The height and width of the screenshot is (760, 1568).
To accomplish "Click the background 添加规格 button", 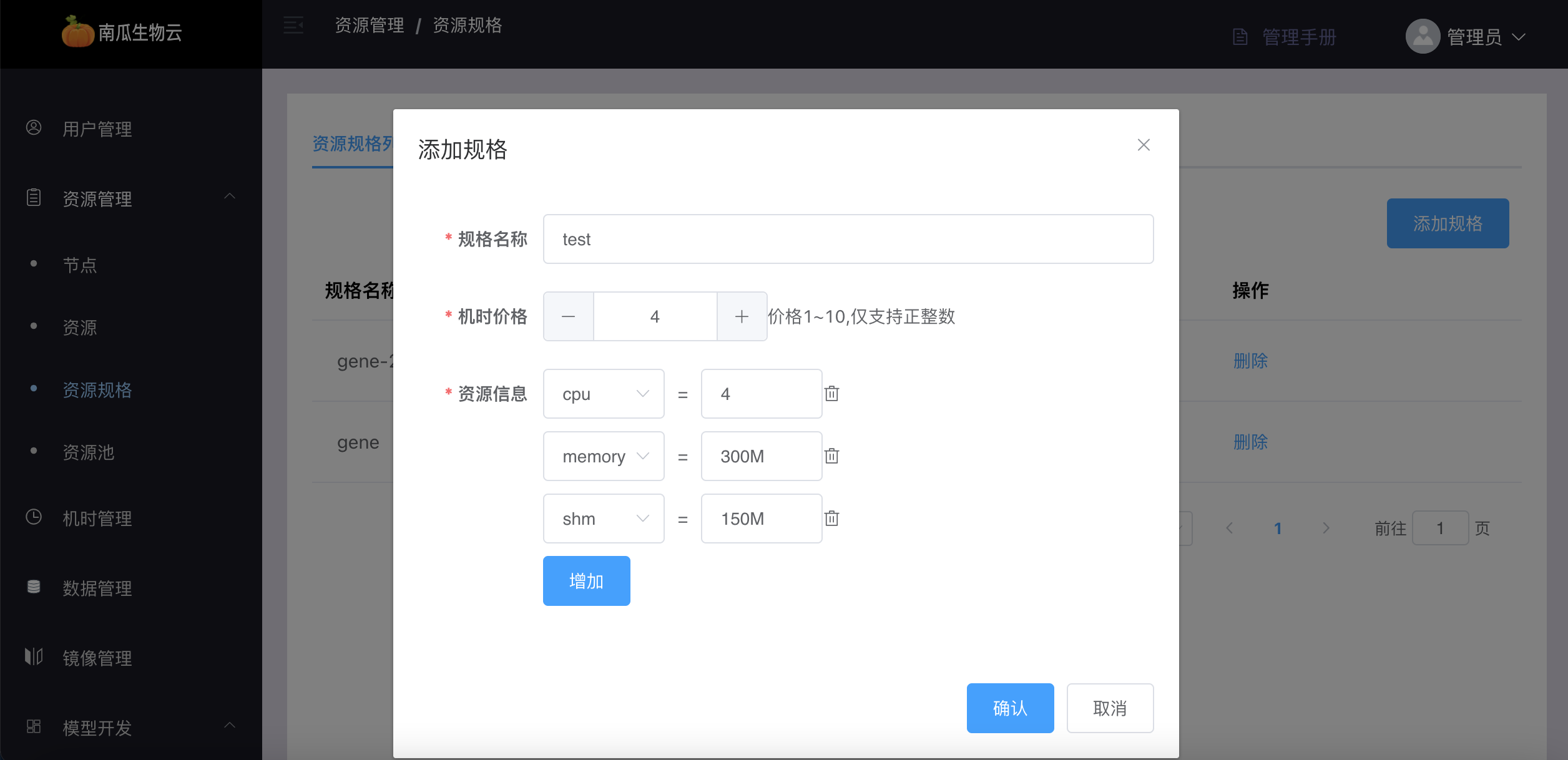I will 1448,223.
